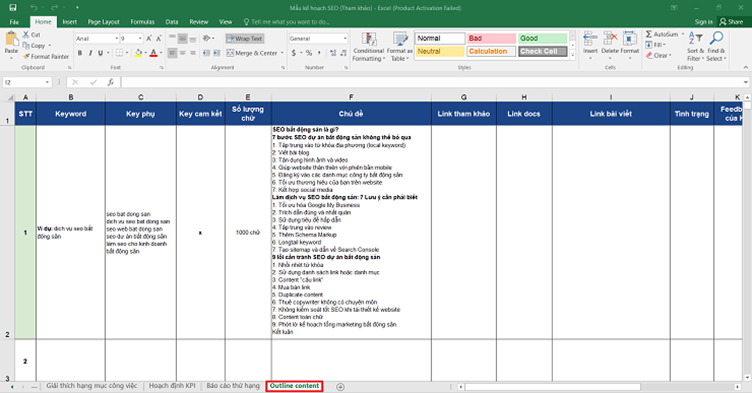This screenshot has height=393, width=752.
Task: Click the Share button
Action: [x=731, y=22]
